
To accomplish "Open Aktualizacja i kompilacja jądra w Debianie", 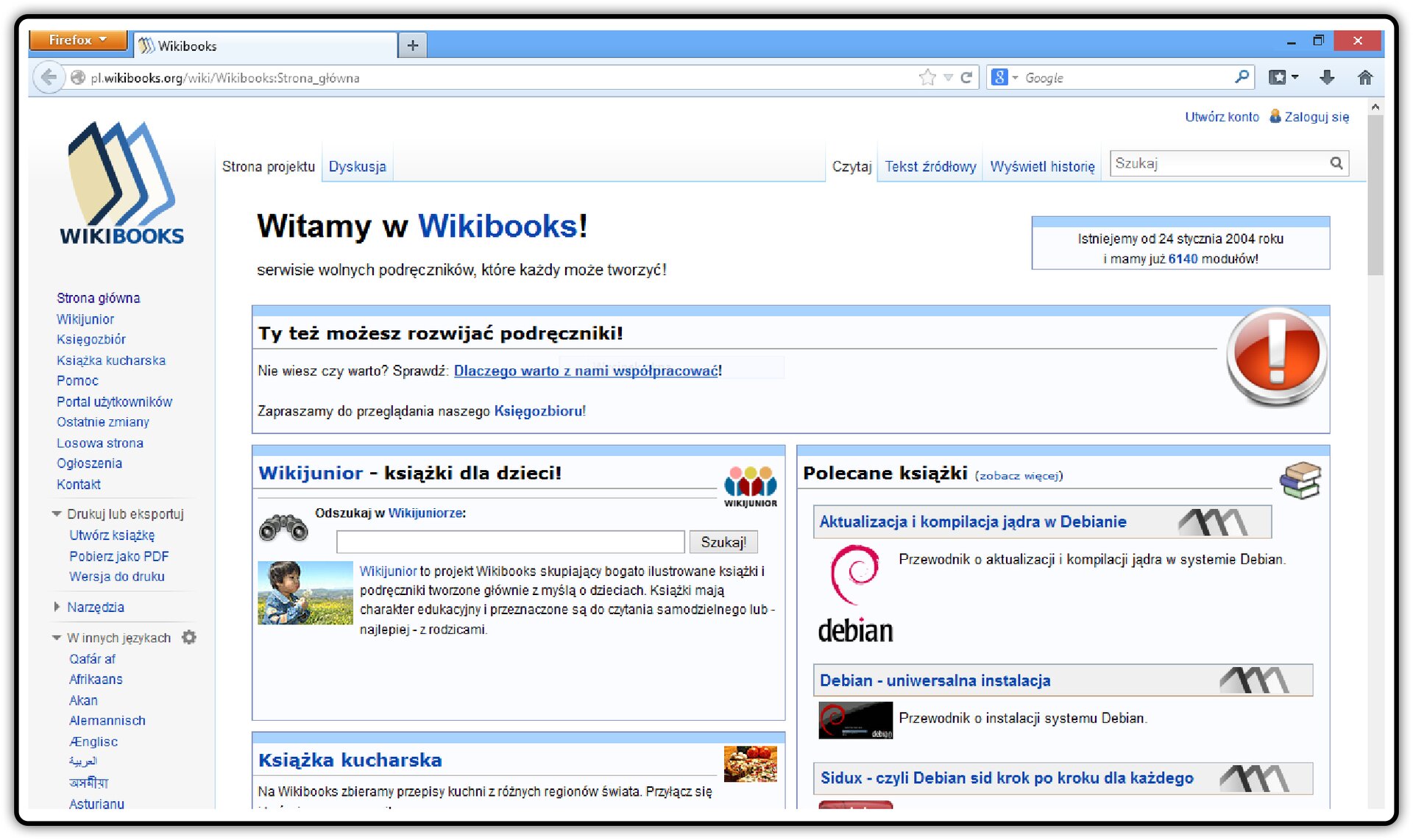I will [x=973, y=522].
